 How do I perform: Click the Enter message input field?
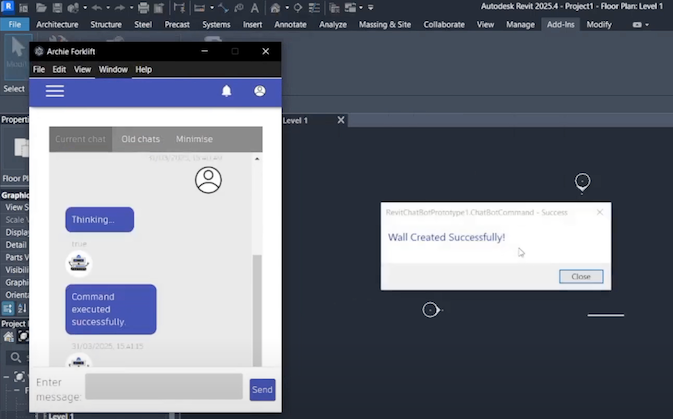[x=164, y=386]
